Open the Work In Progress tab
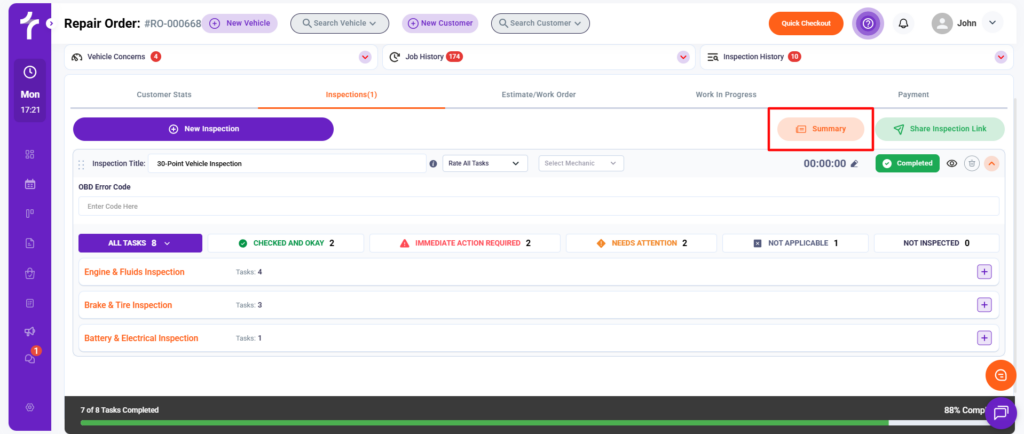The width and height of the screenshot is (1024, 434). [x=726, y=95]
